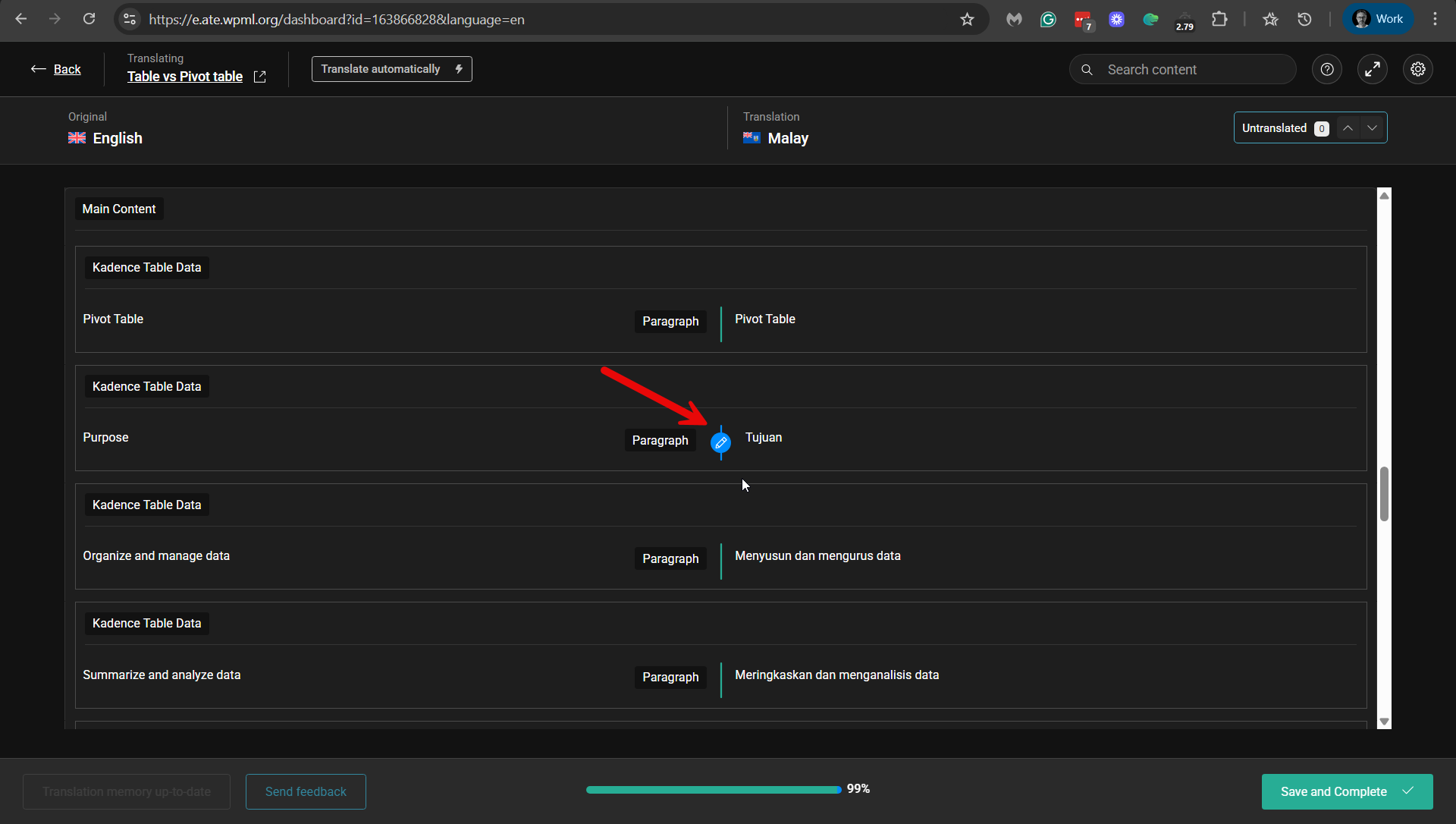Click Translate automatically button
This screenshot has width=1456, height=824.
[x=391, y=69]
